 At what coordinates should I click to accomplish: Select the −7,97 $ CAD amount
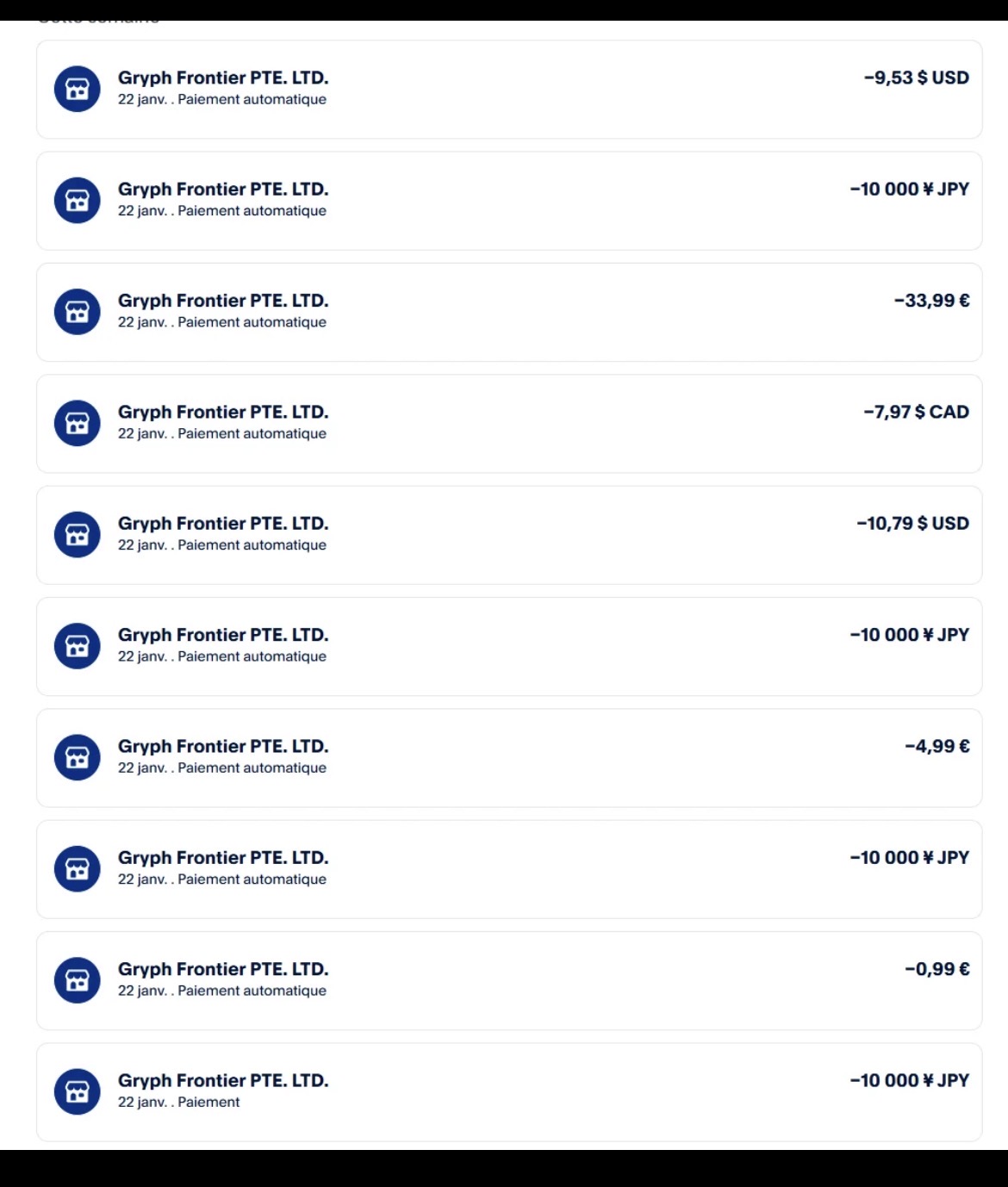(x=916, y=412)
